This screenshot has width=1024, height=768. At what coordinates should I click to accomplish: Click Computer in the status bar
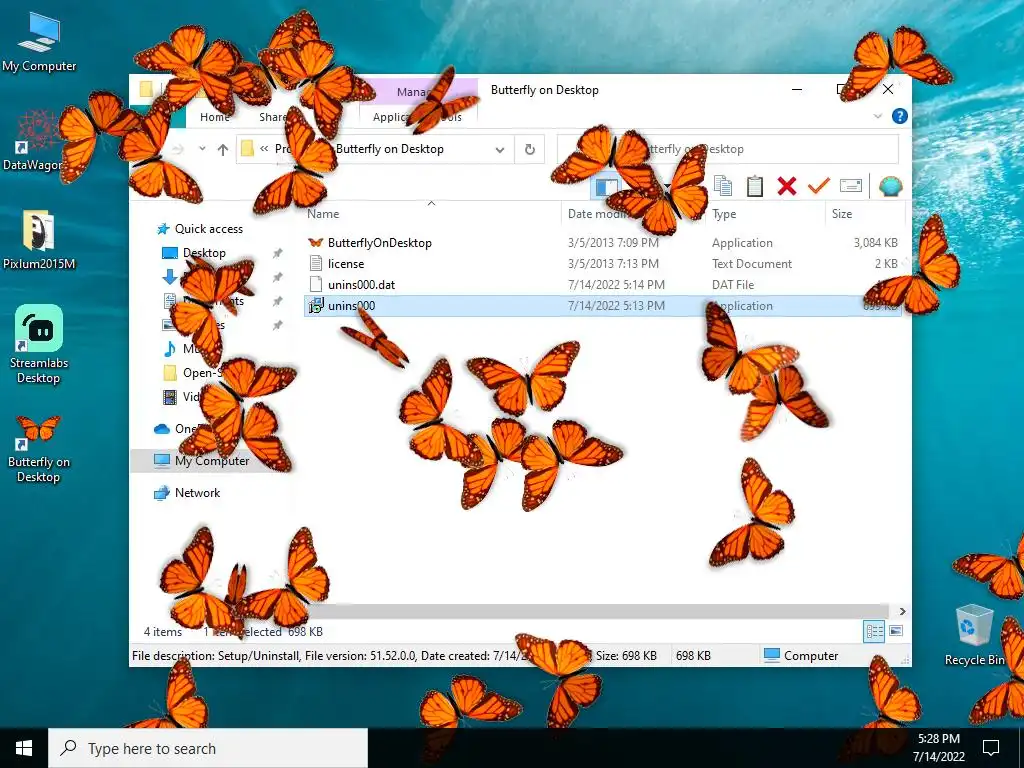[x=801, y=655]
